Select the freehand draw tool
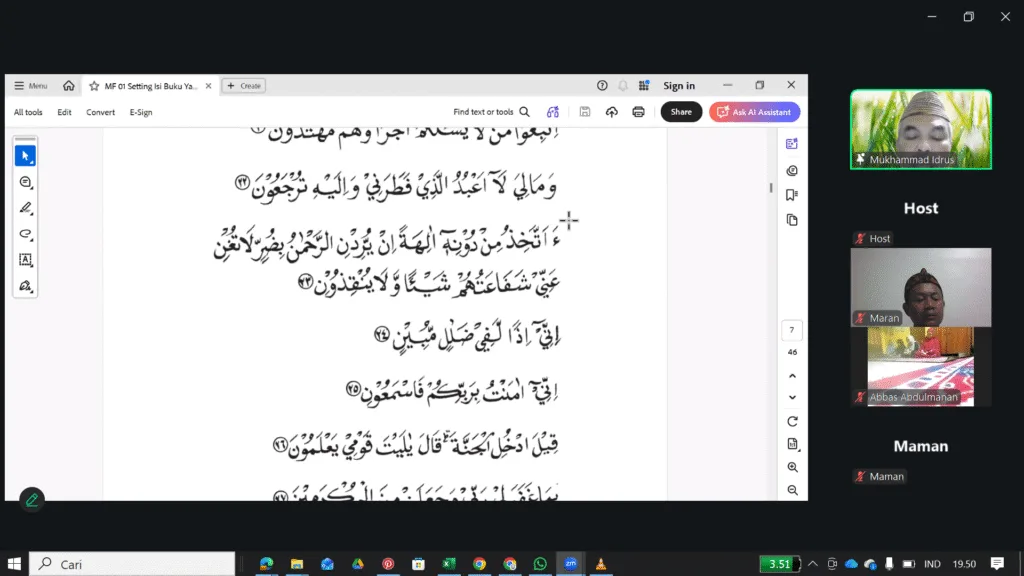 click(x=26, y=234)
